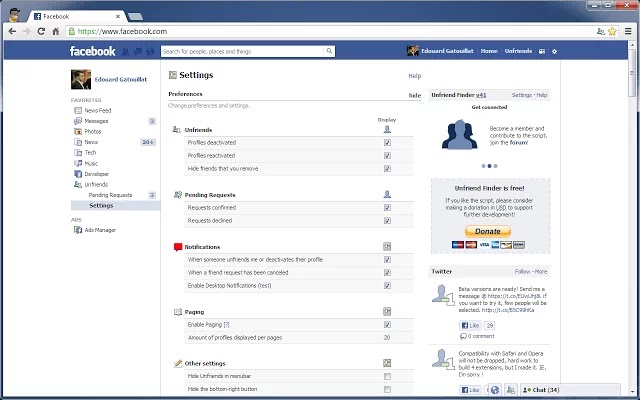
Task: Click the yellow Donate button
Action: pyautogui.click(x=488, y=231)
